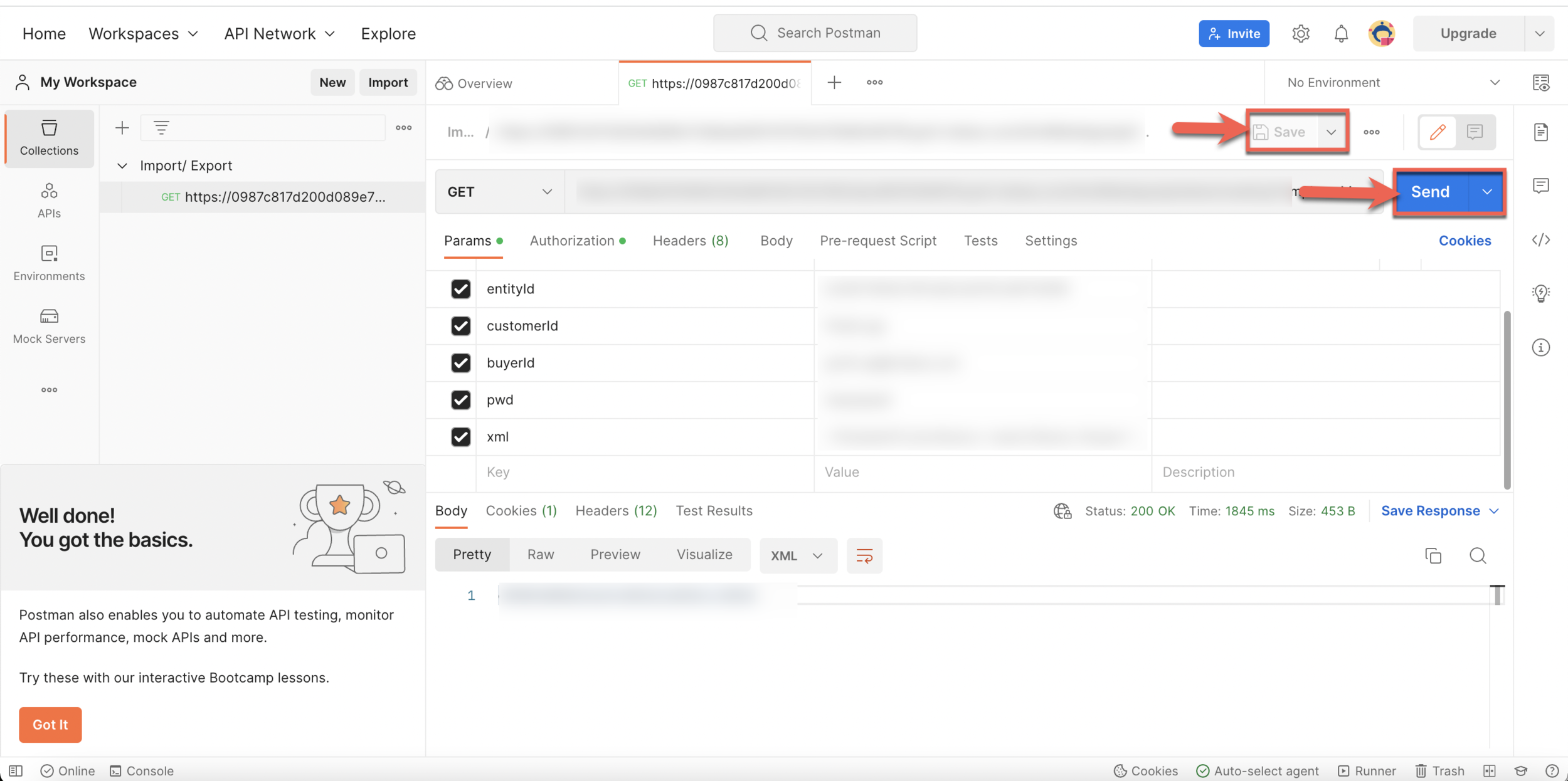This screenshot has height=781, width=1568.
Task: Switch to the Headers (8) request tab
Action: tap(691, 241)
